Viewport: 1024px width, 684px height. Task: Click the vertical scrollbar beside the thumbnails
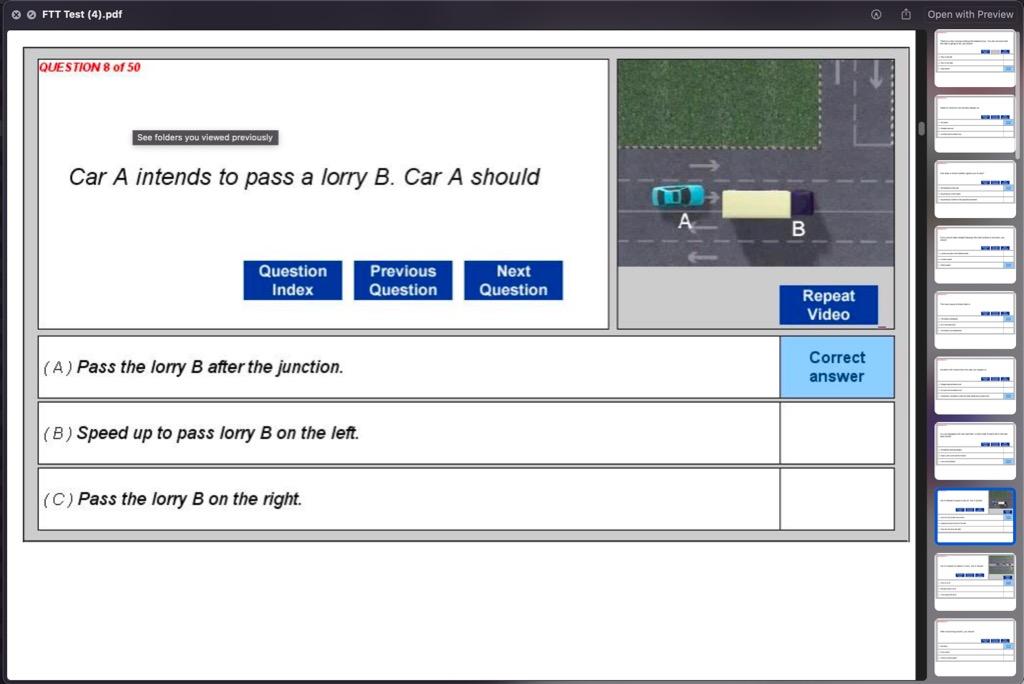pyautogui.click(x=921, y=128)
